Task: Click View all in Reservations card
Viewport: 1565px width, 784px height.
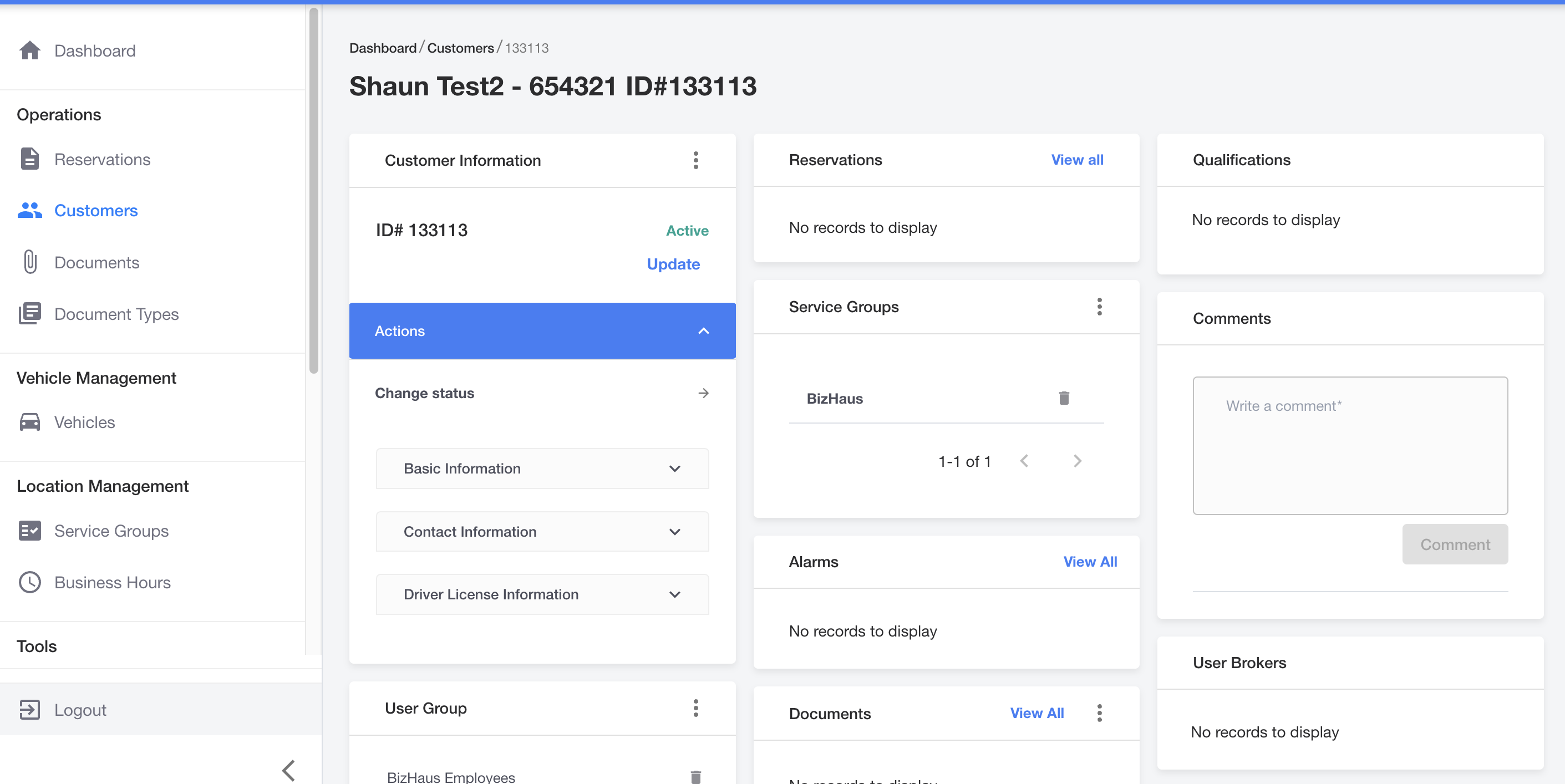Action: [1077, 160]
